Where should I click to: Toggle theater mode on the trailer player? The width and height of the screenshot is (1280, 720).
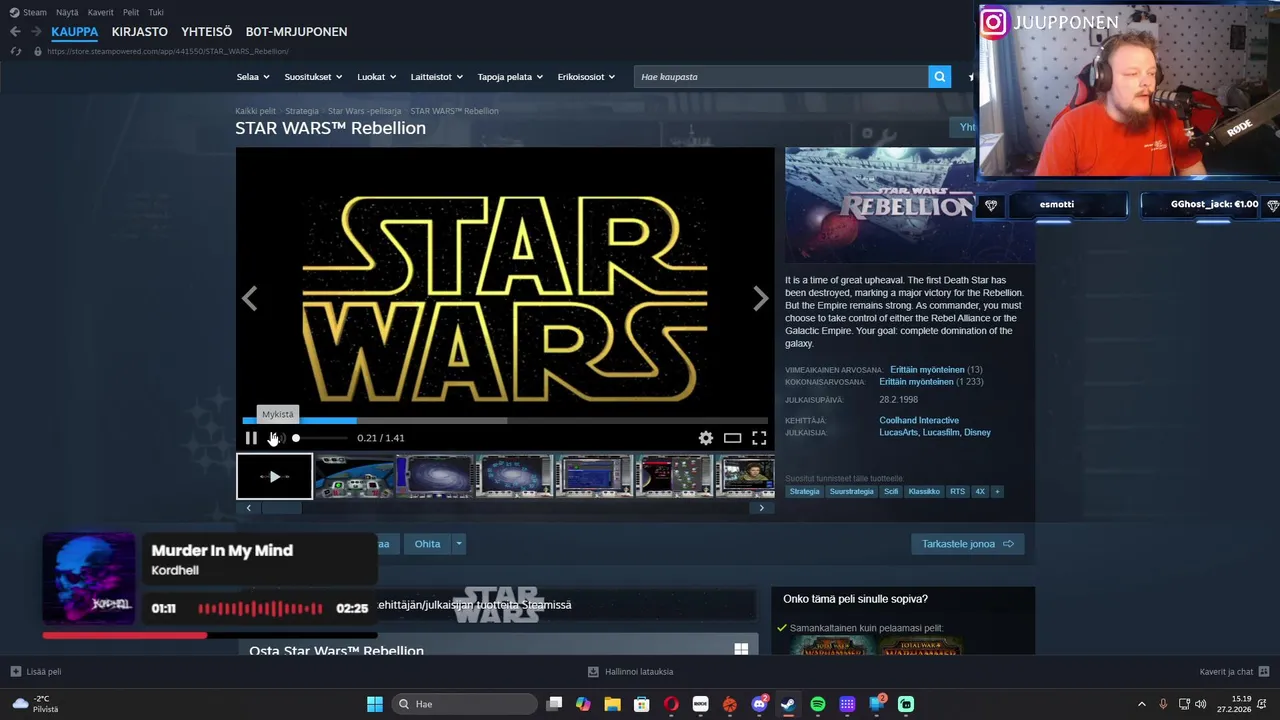(733, 438)
